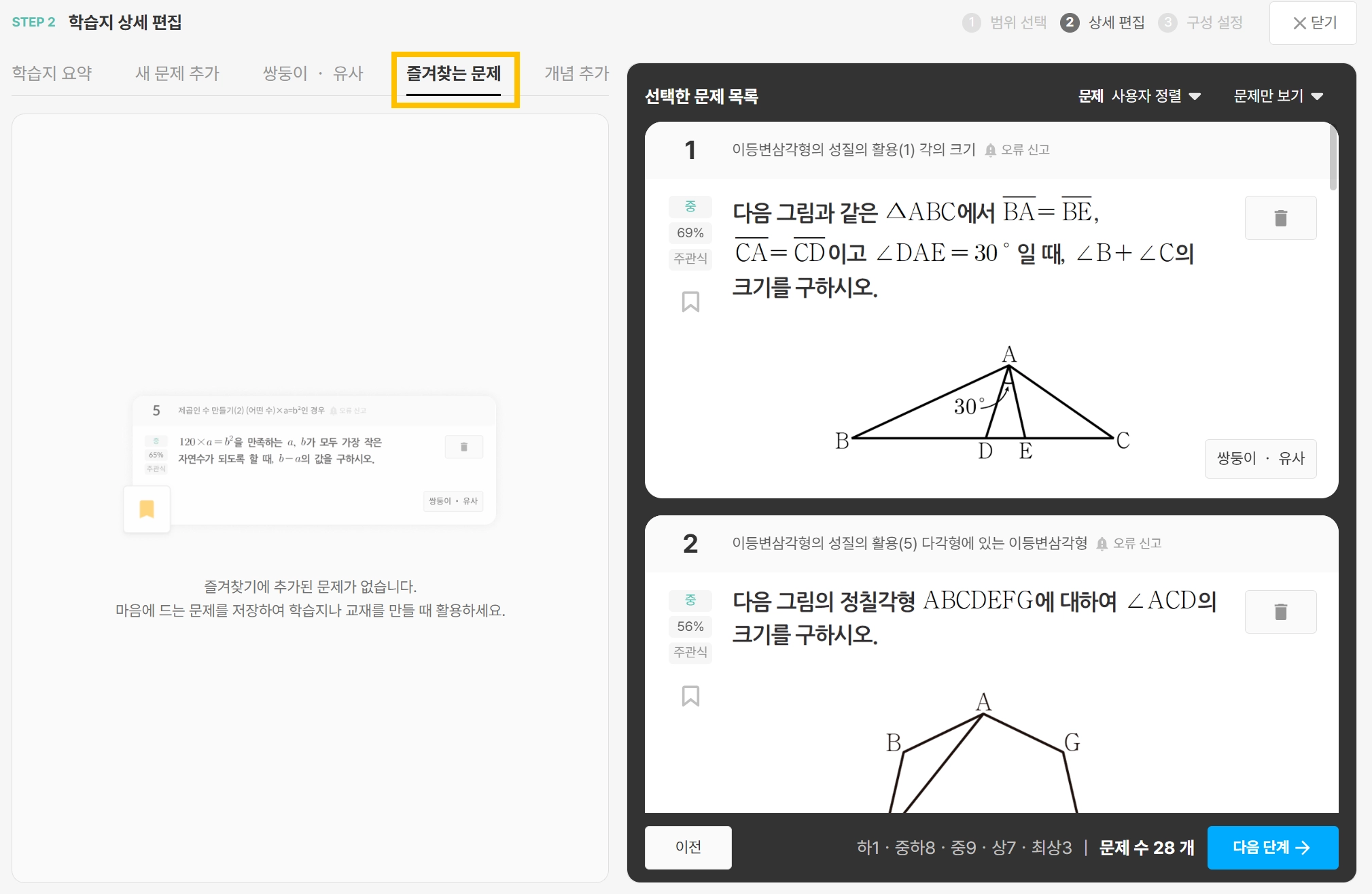Bookmark problem 2 as favorite
The image size is (1372, 894).
(690, 695)
